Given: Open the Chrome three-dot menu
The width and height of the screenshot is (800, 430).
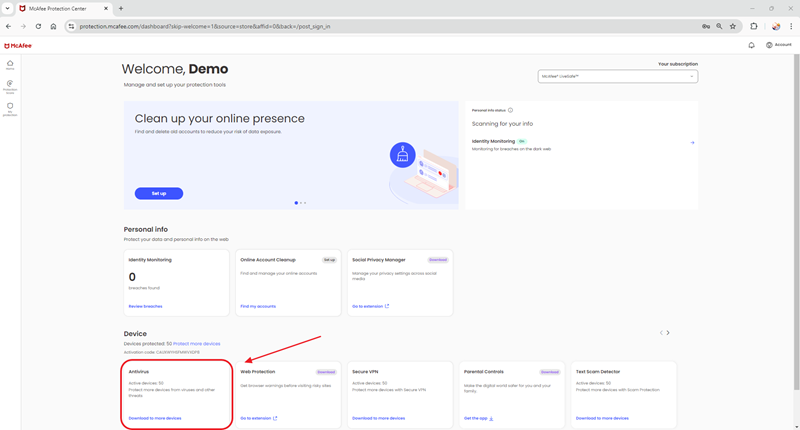Looking at the screenshot, I should 791,26.
